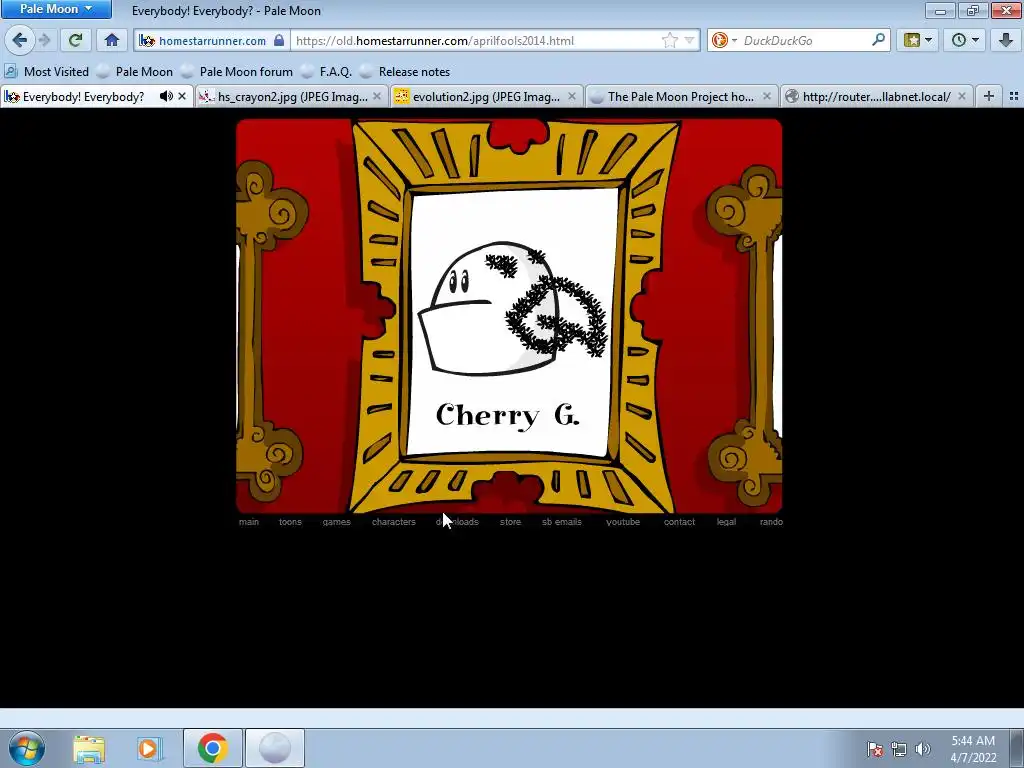Click the 'main' navigation link
This screenshot has height=768, width=1024.
(249, 522)
